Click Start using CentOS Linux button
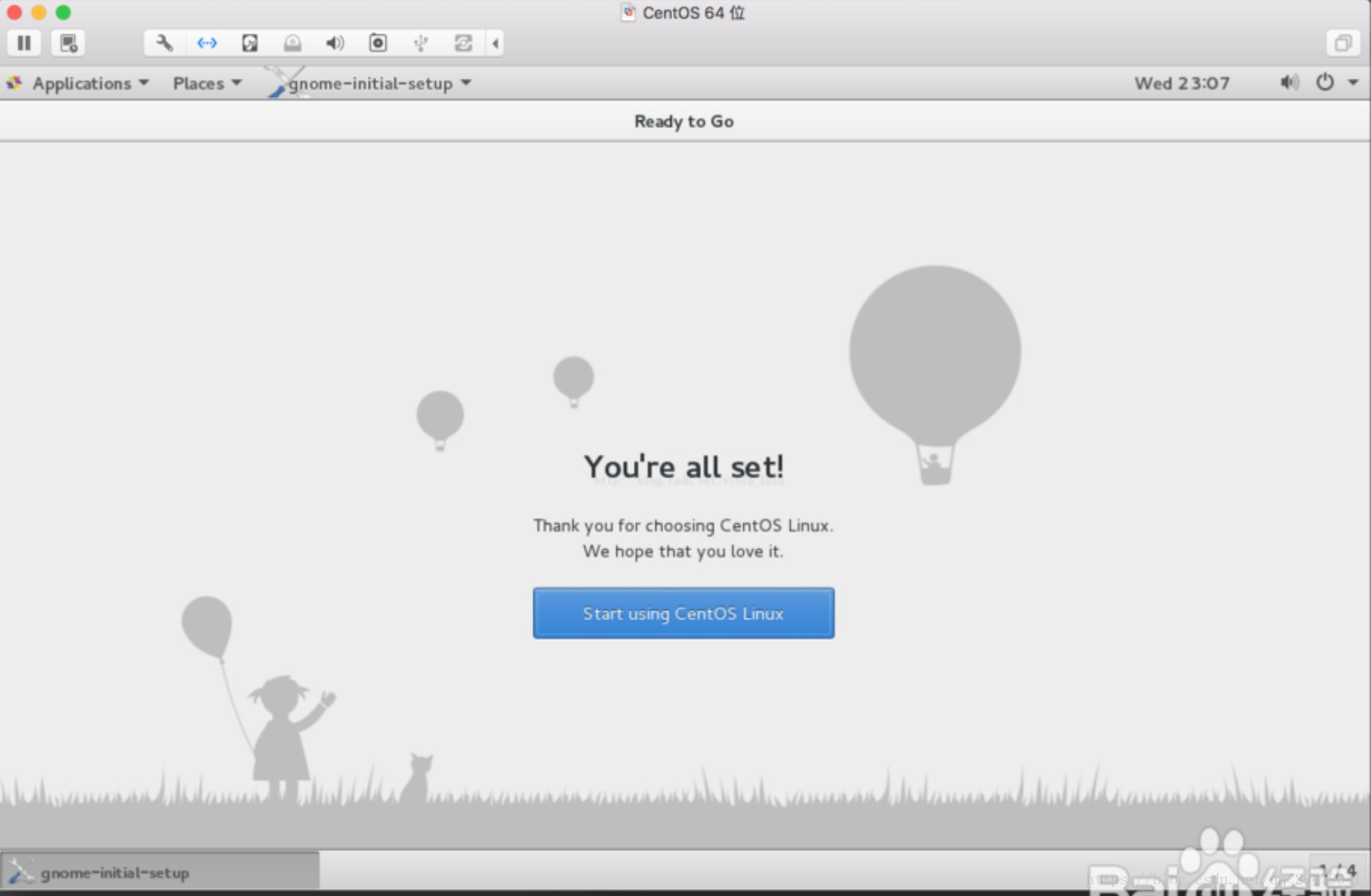1371x896 pixels. pyautogui.click(x=684, y=613)
